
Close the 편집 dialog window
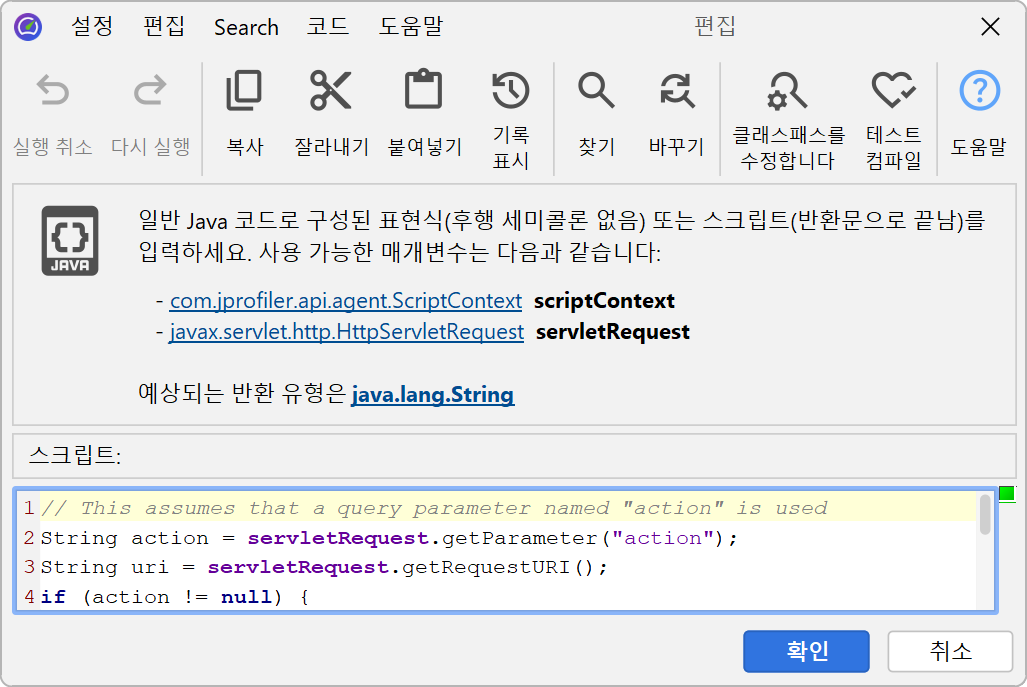point(990,27)
